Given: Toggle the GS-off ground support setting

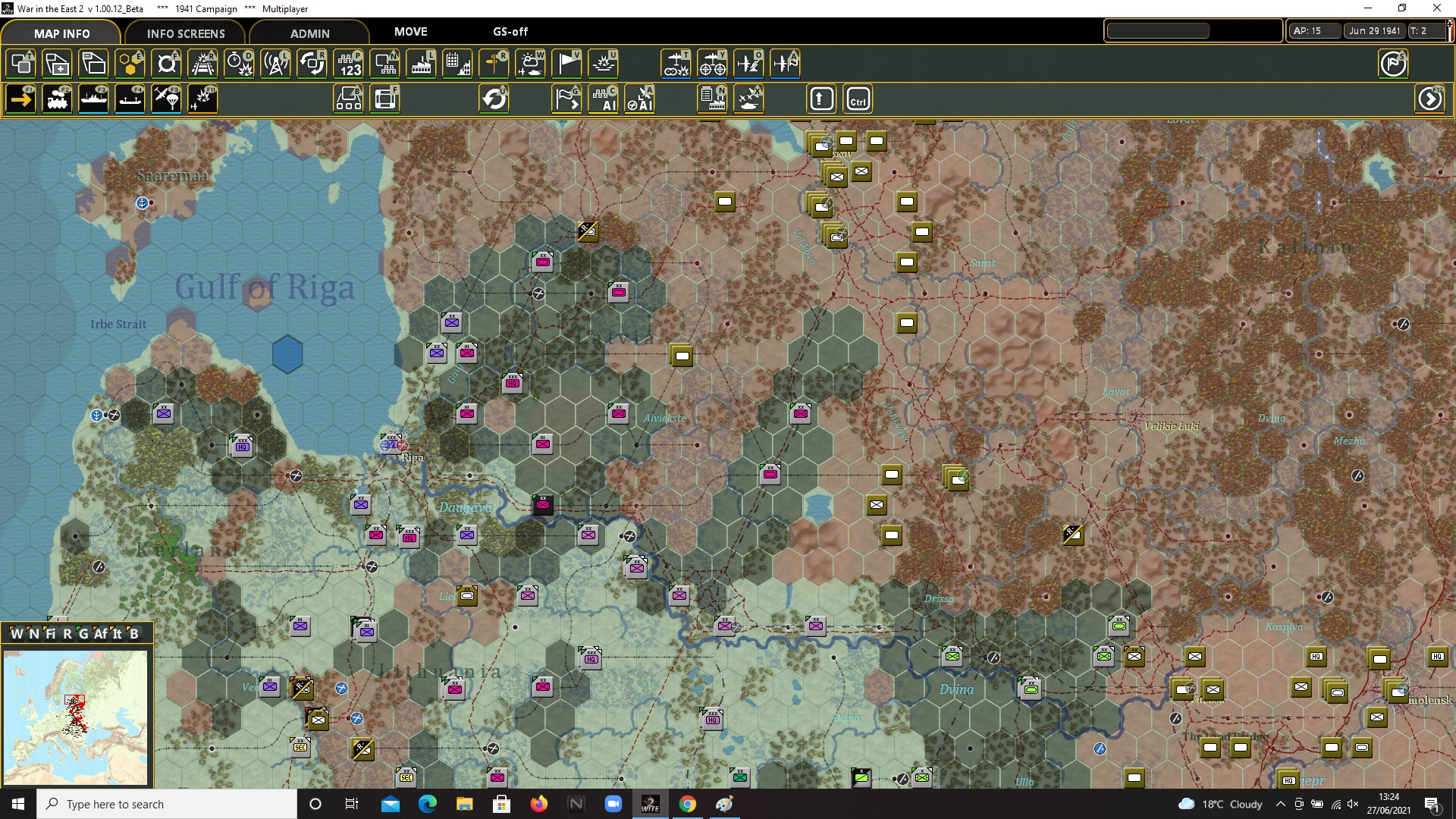Looking at the screenshot, I should (510, 32).
